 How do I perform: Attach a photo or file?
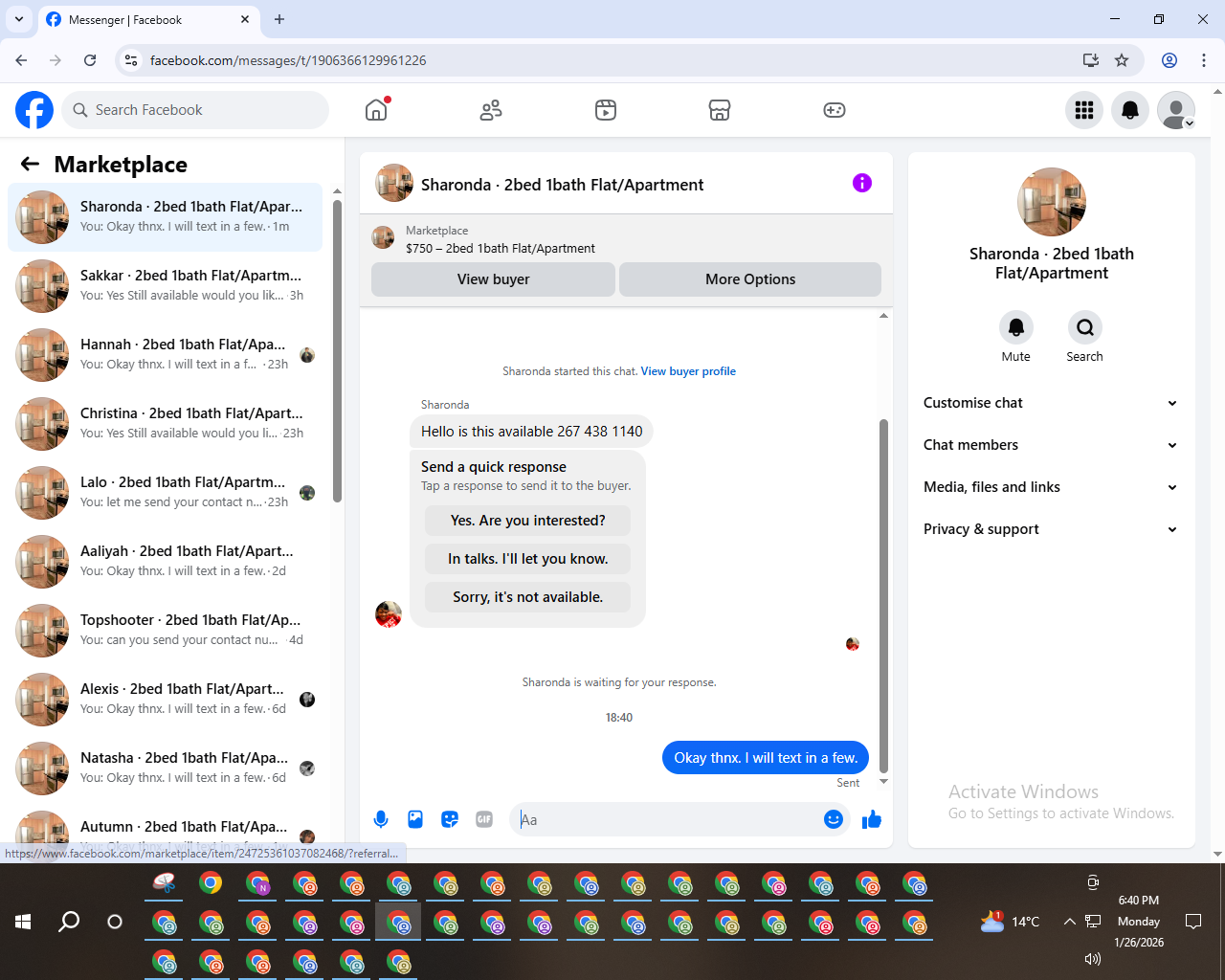pos(415,819)
